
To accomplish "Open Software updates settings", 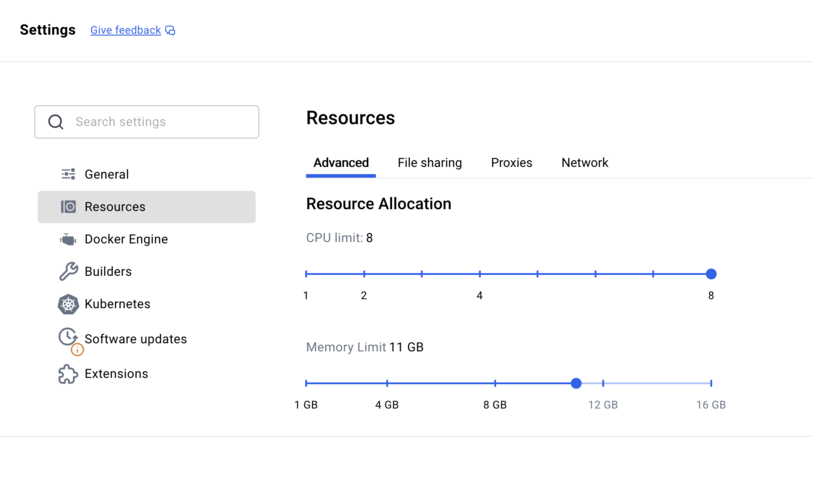I will (x=147, y=339).
